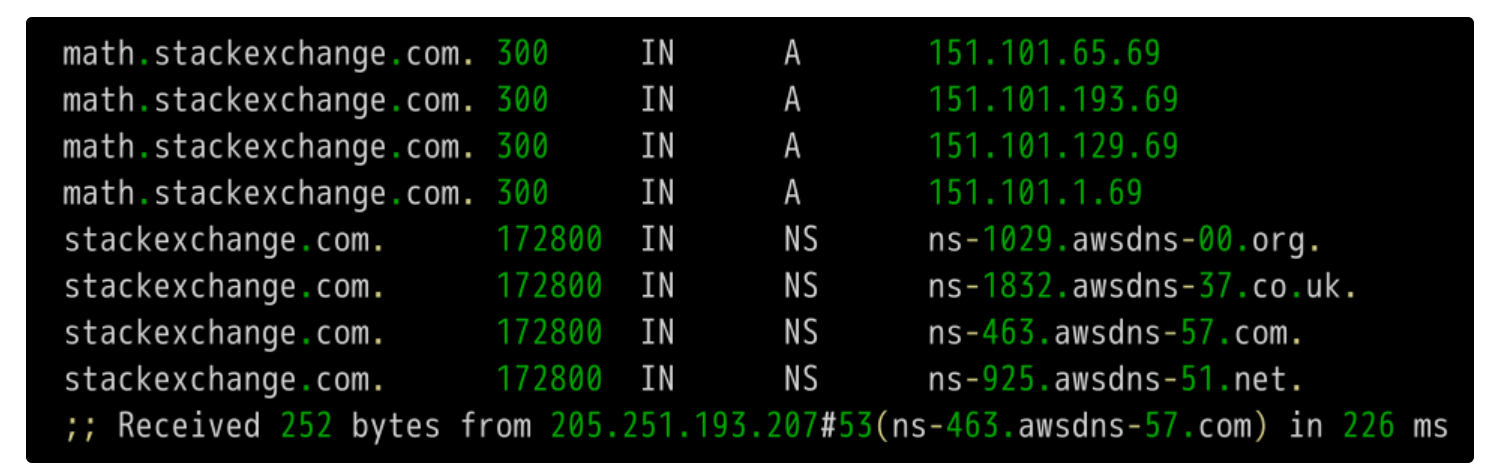
Task: Click math.stackexchange.com. in the 151.101.65.69 row
Action: [x=268, y=53]
